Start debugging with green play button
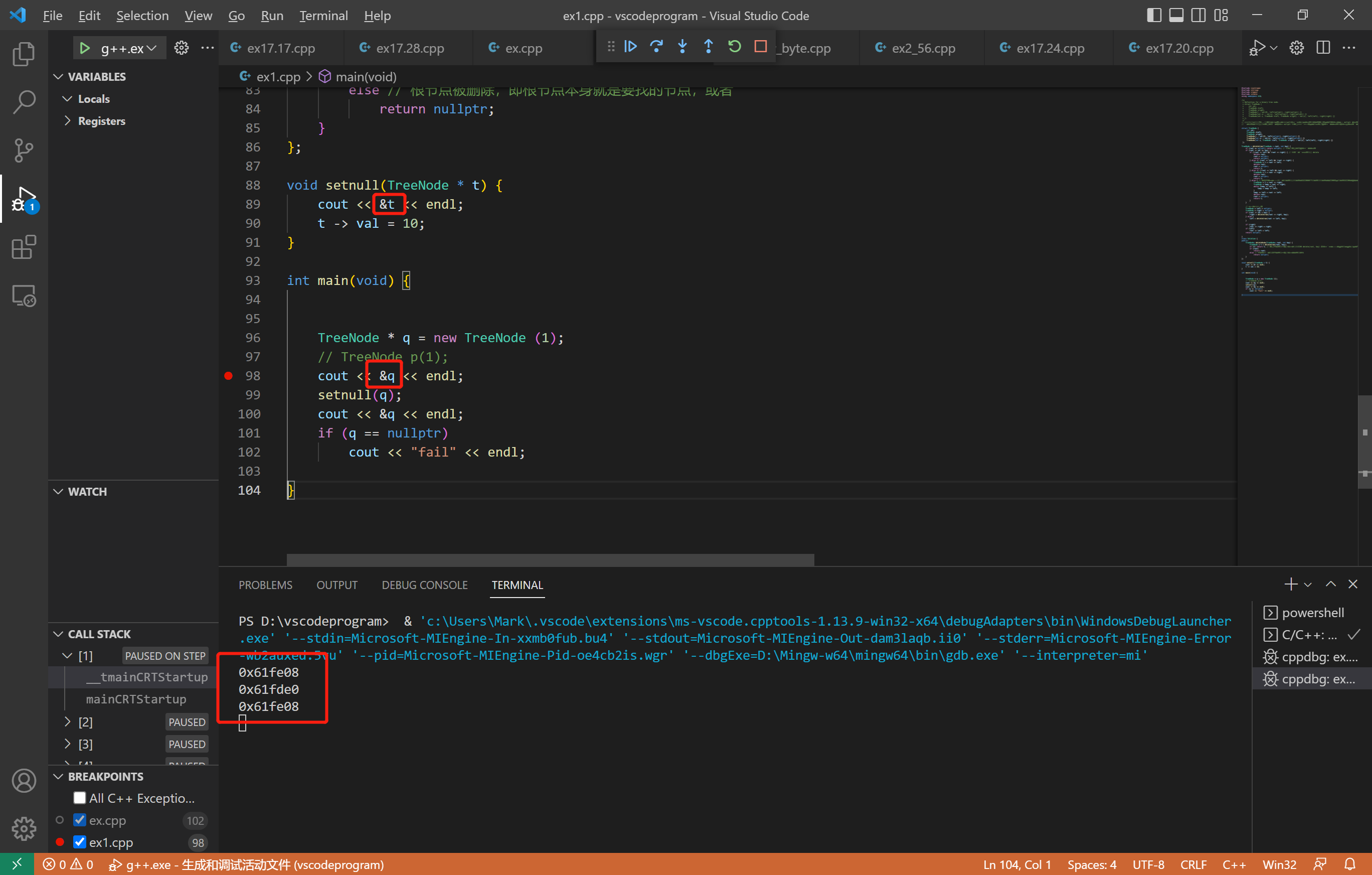 pyautogui.click(x=84, y=48)
